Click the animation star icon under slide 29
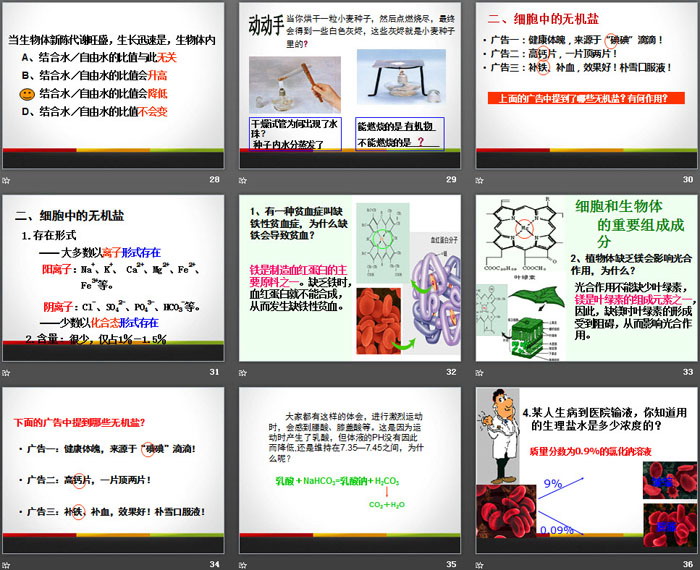Viewport: 700px width, 570px height. click(244, 180)
